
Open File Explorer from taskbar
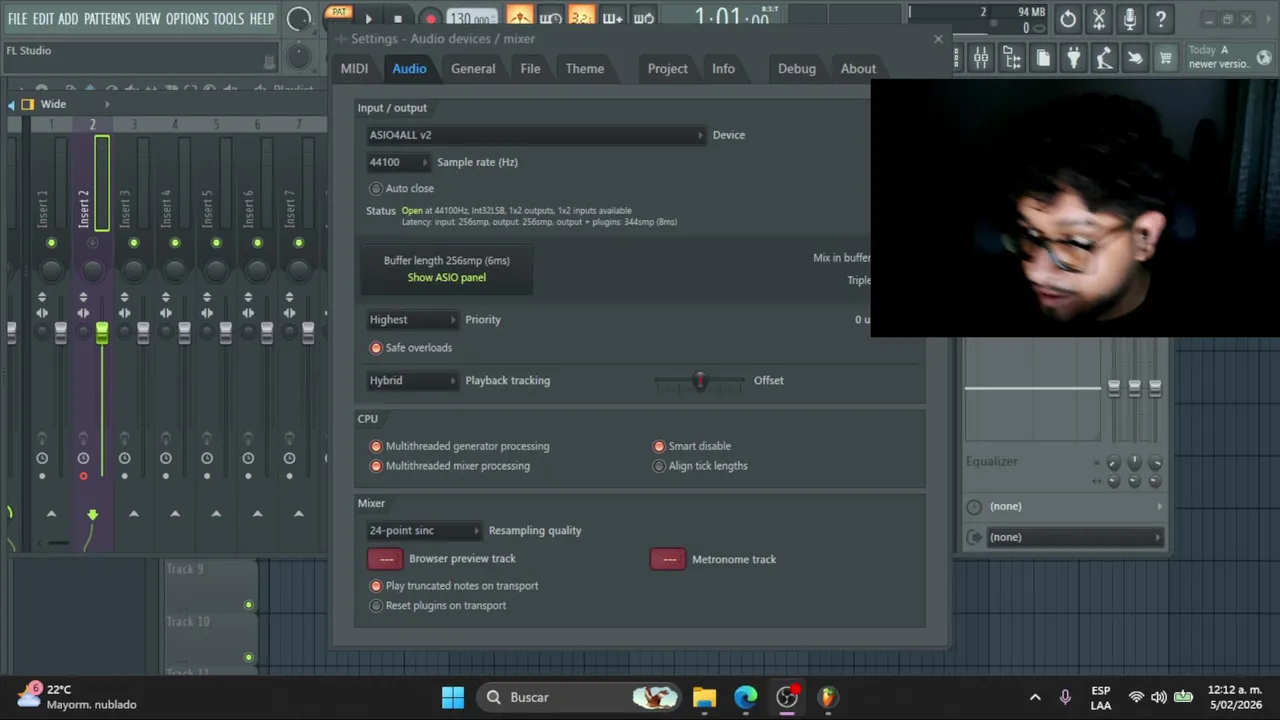tap(704, 697)
